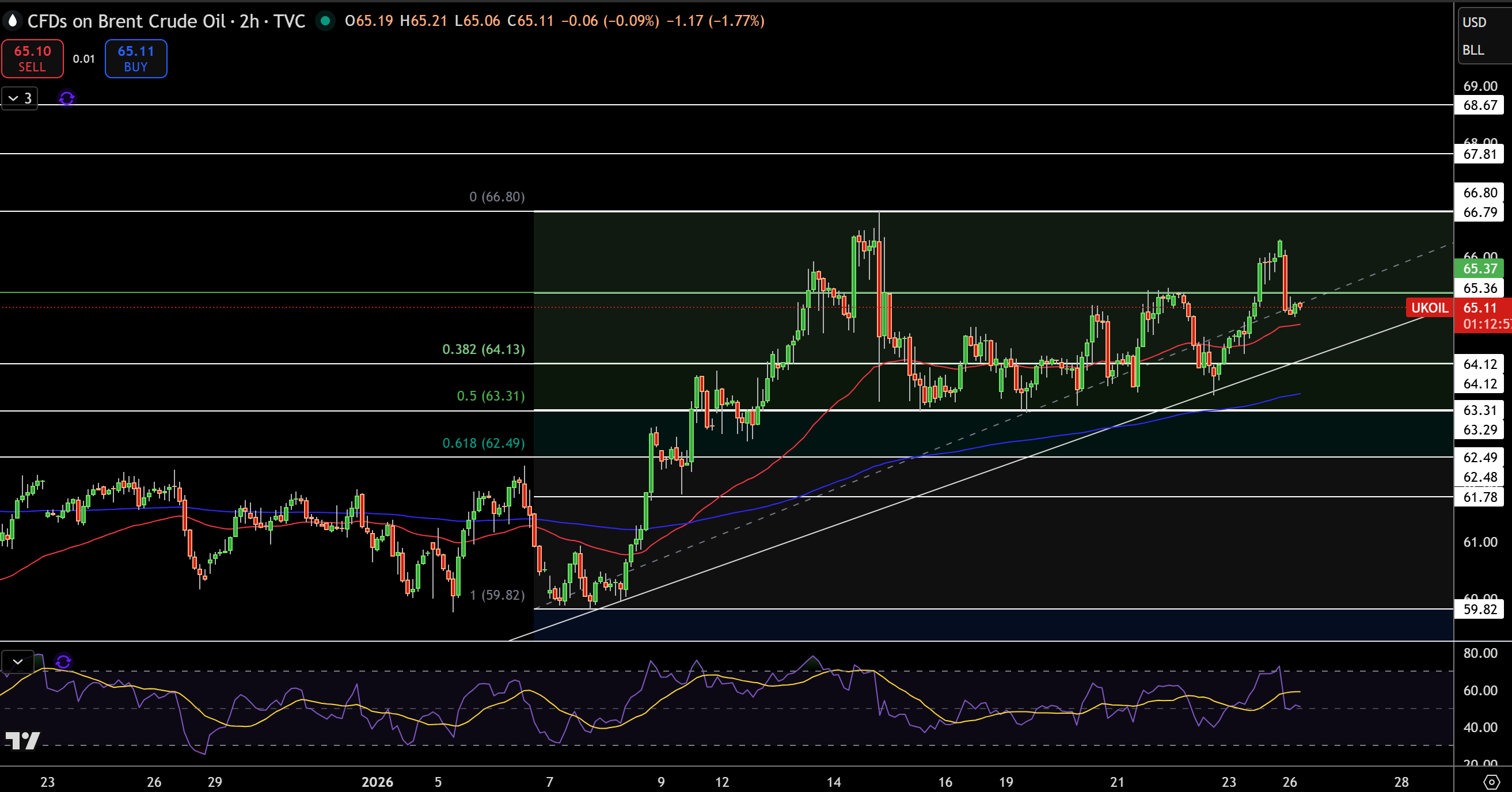Screen dimensions: 1512x792
Task: Click the 68.67 price axis label
Action: [x=1480, y=105]
